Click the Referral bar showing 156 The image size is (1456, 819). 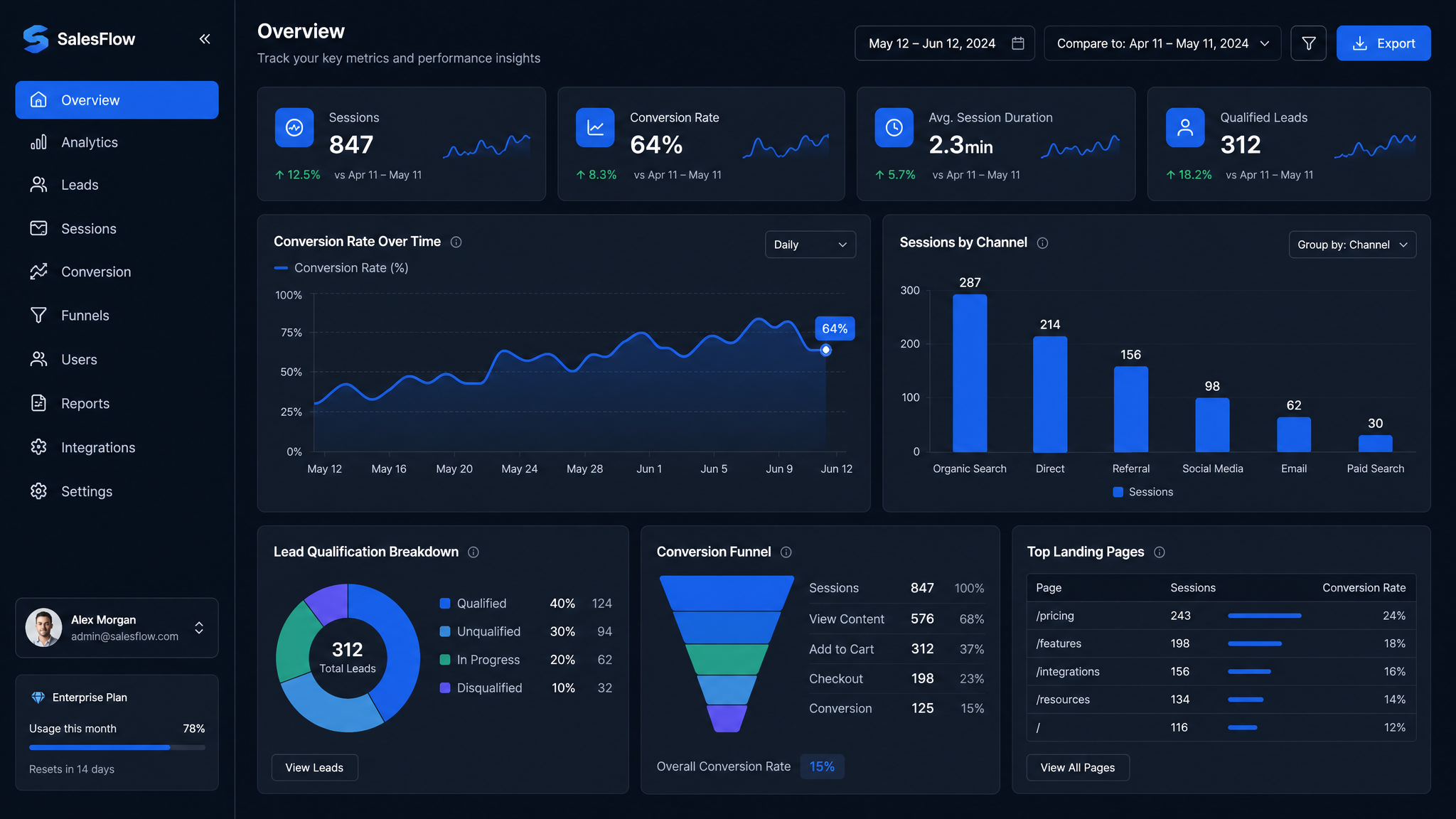coord(1130,409)
